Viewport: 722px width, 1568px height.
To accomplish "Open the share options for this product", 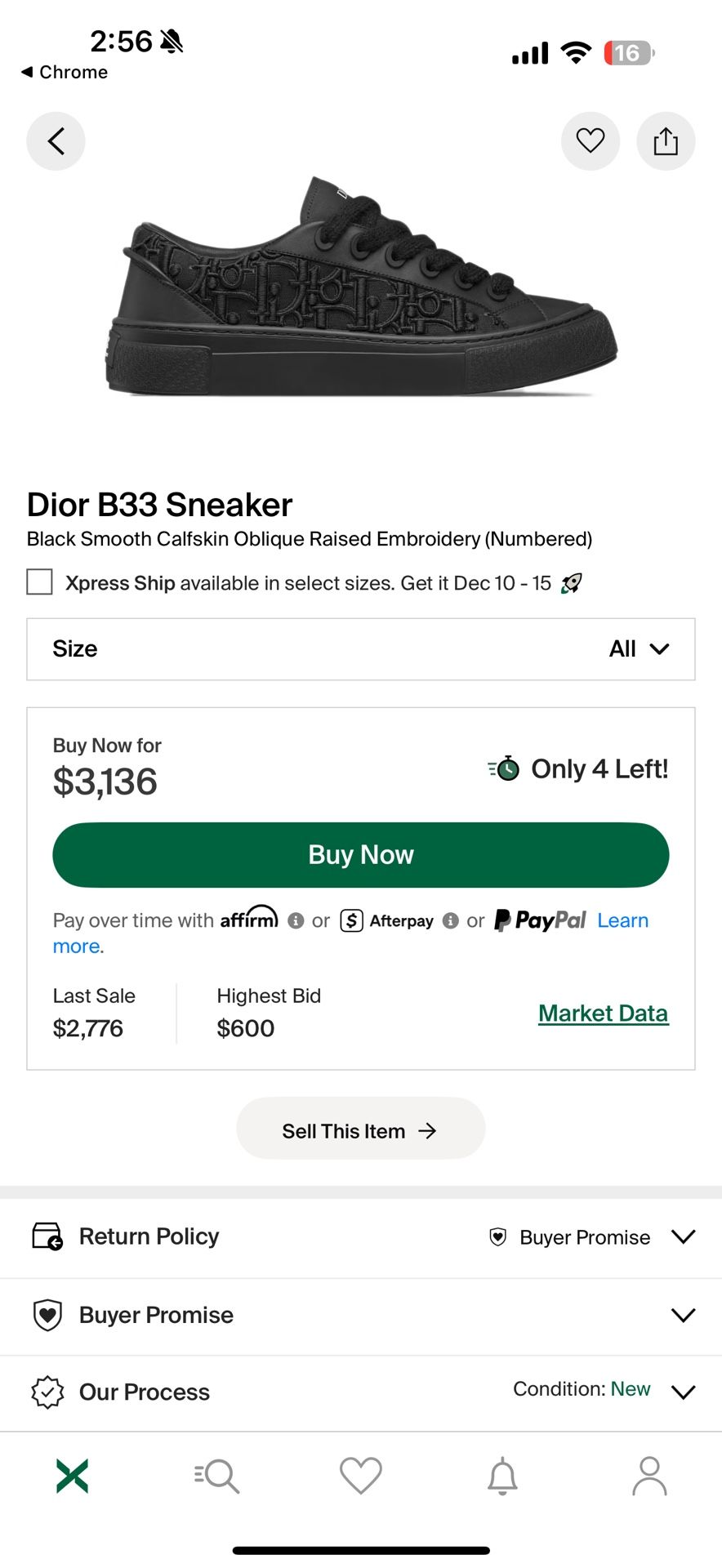I will pyautogui.click(x=666, y=140).
